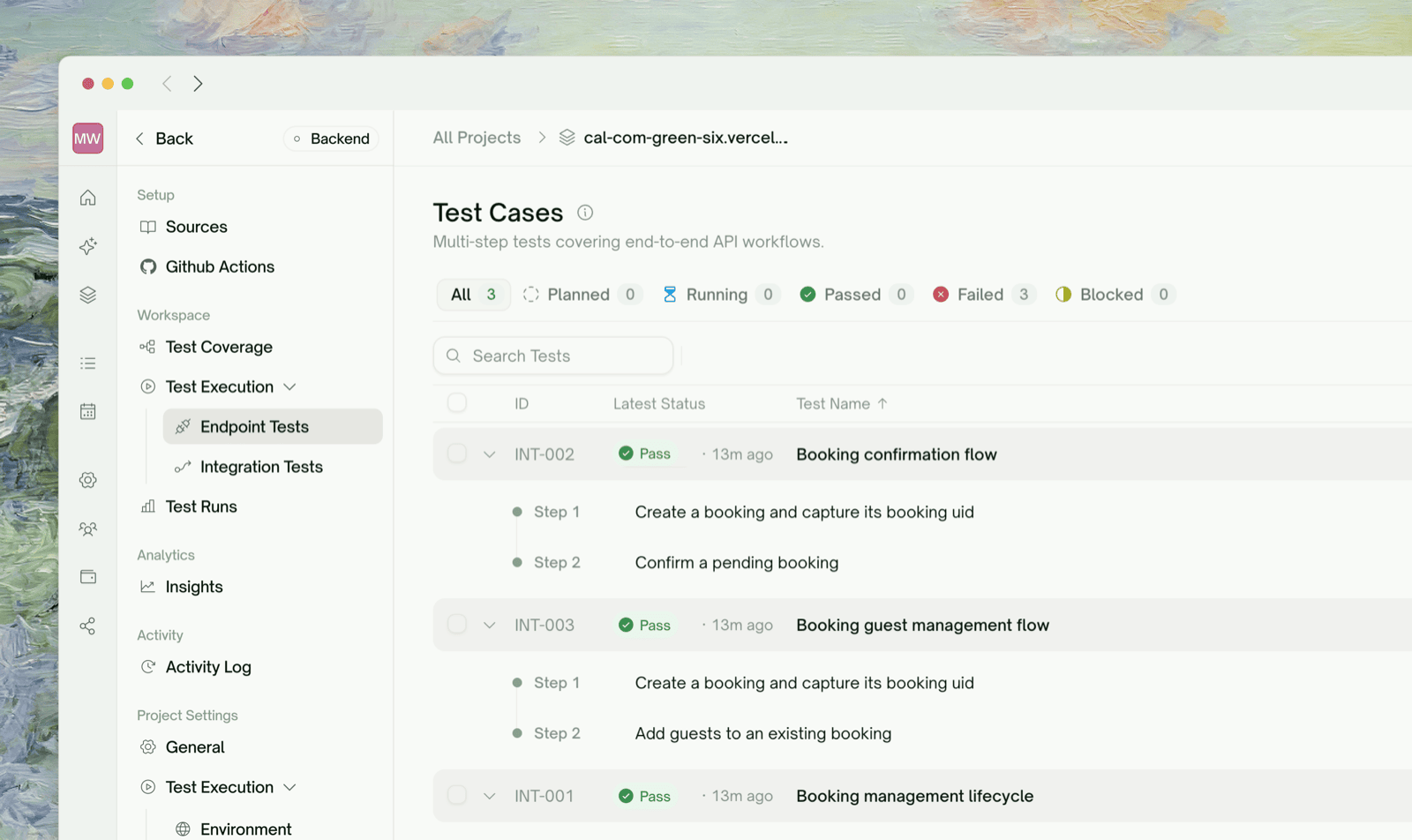Check the INT-001 row checkbox
The height and width of the screenshot is (840, 1412).
(456, 795)
